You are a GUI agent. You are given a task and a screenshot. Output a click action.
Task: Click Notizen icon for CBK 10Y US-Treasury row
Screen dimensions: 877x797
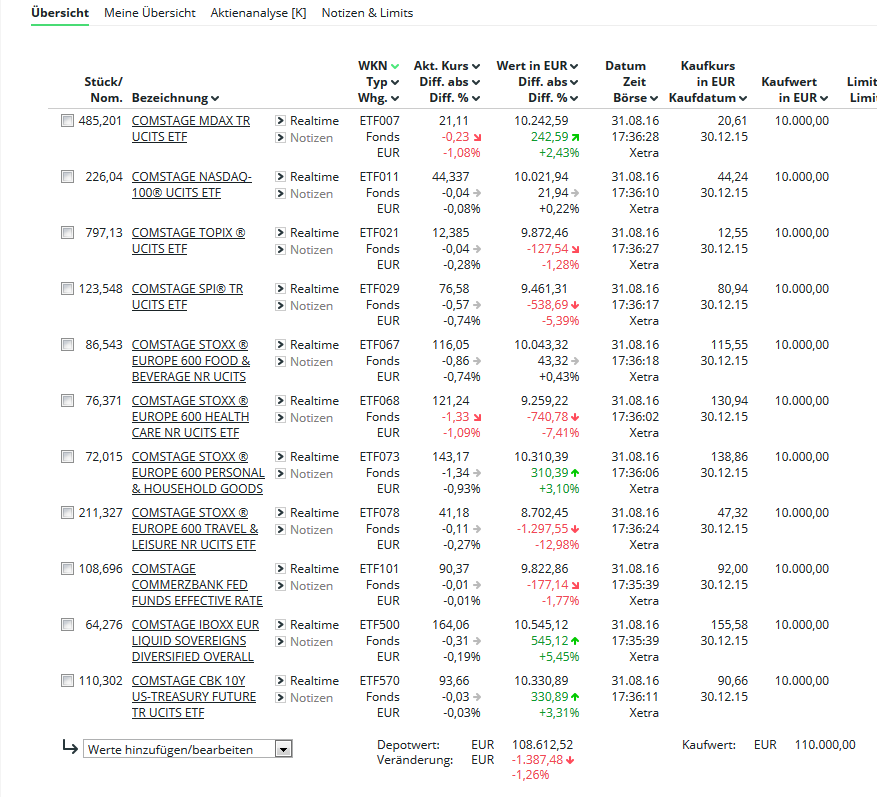pyautogui.click(x=280, y=698)
